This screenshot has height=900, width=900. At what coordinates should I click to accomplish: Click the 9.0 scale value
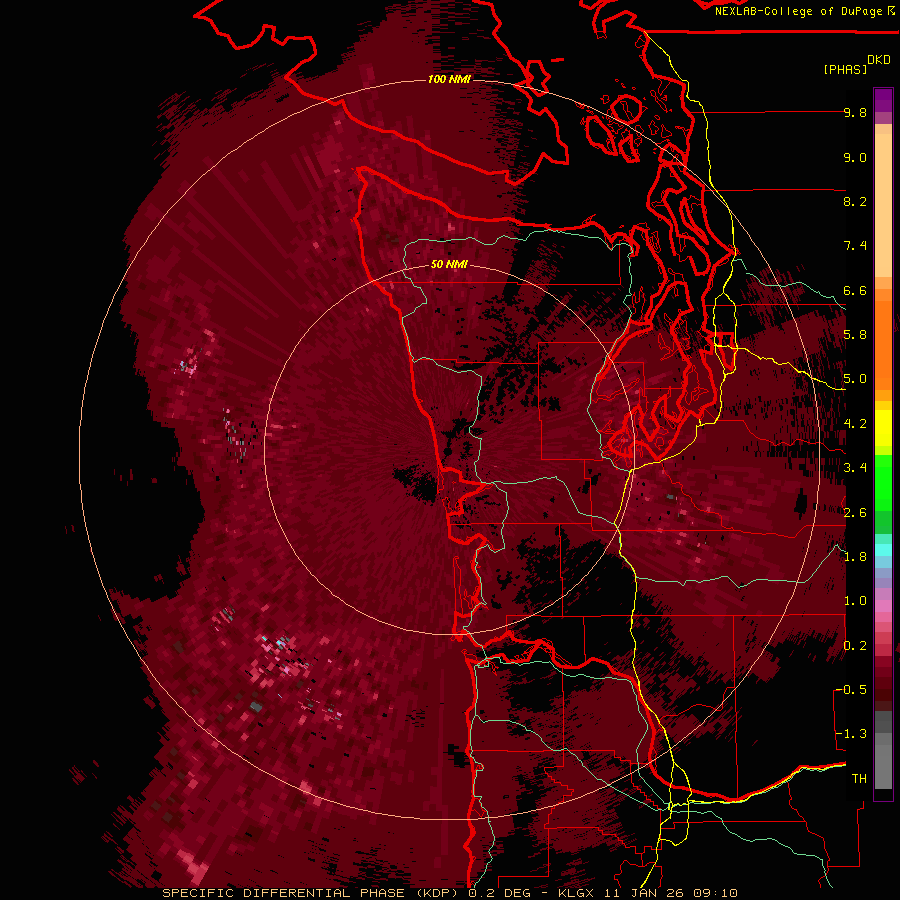click(x=855, y=157)
